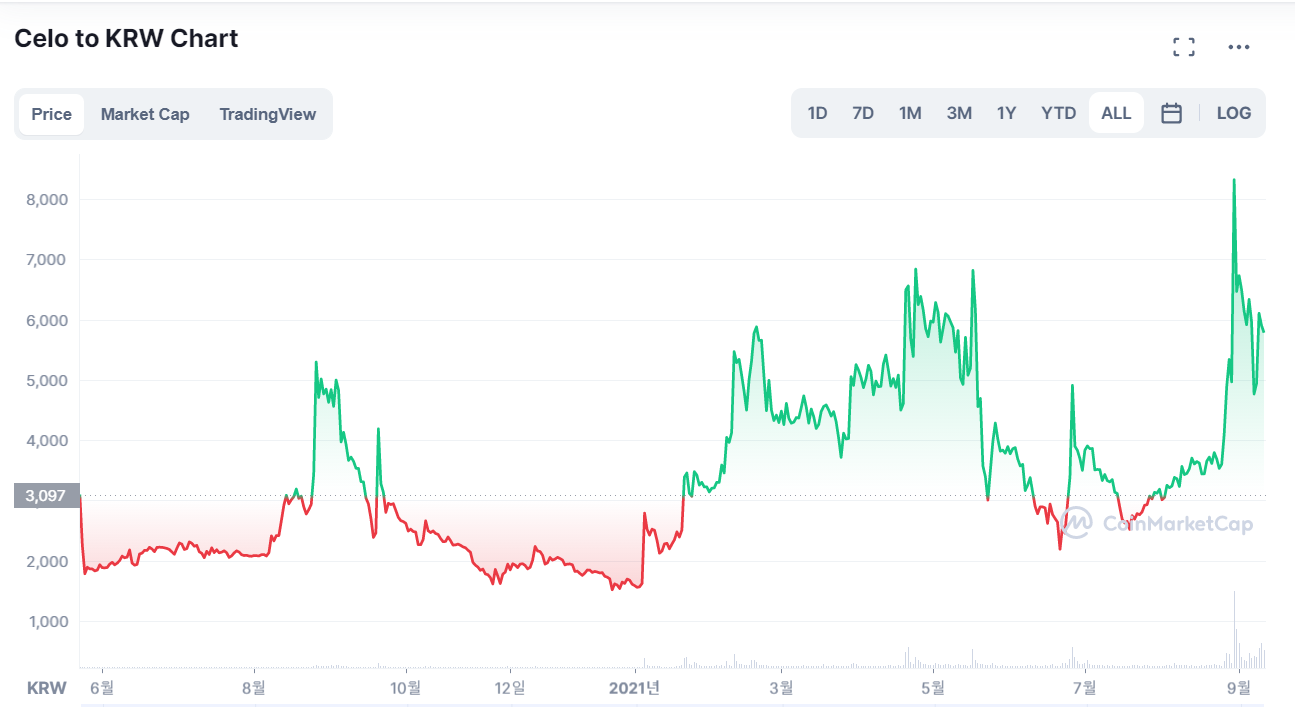The height and width of the screenshot is (707, 1295).
Task: Open the TradingView tab
Action: pos(267,114)
